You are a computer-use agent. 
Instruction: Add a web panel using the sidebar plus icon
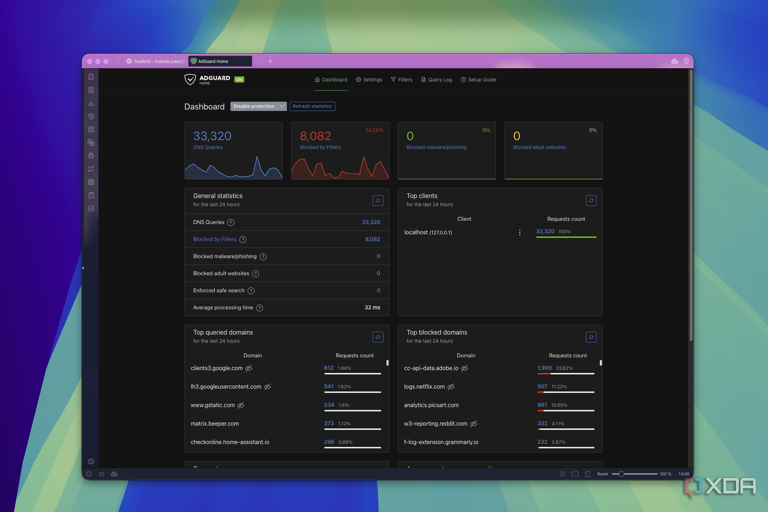(91, 208)
